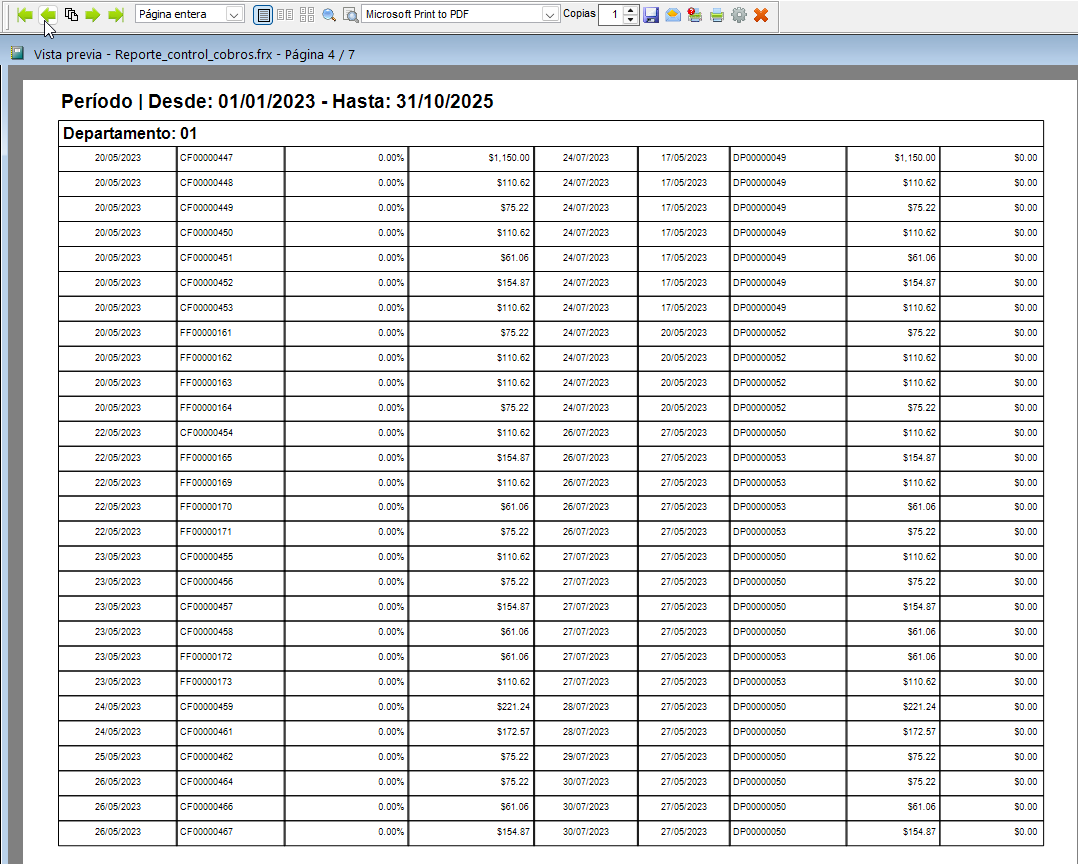Send report by email envelope icon
This screenshot has height=864, width=1078.
click(x=673, y=14)
